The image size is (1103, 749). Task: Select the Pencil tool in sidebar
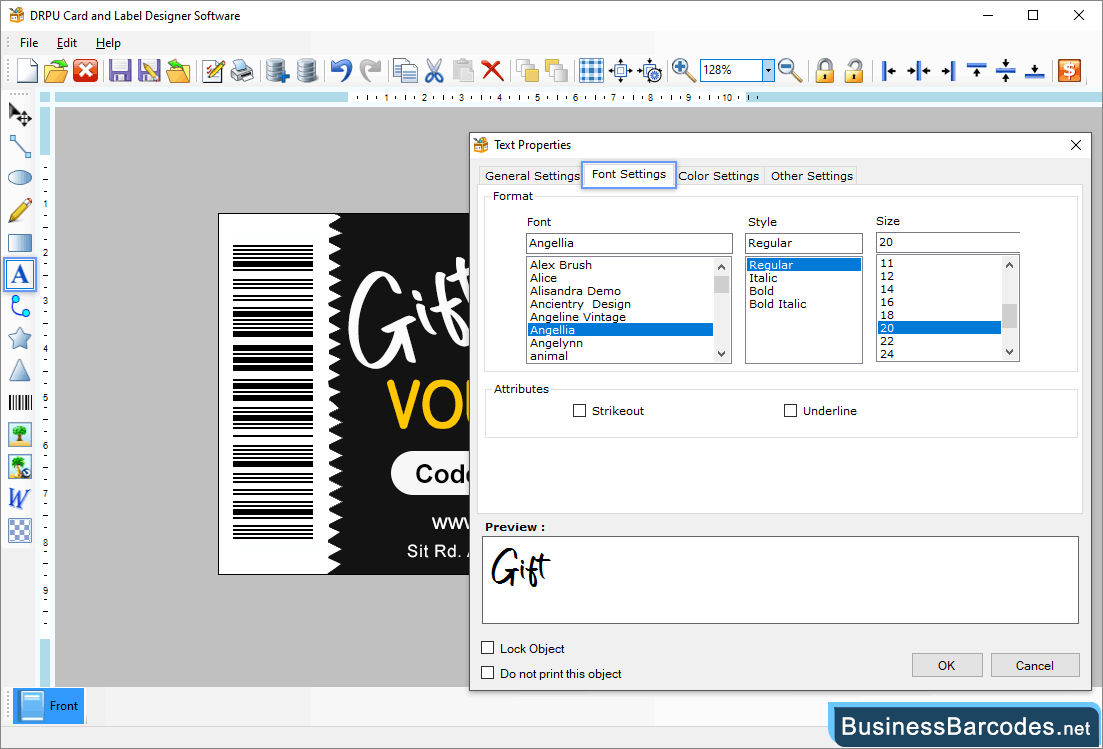20,210
